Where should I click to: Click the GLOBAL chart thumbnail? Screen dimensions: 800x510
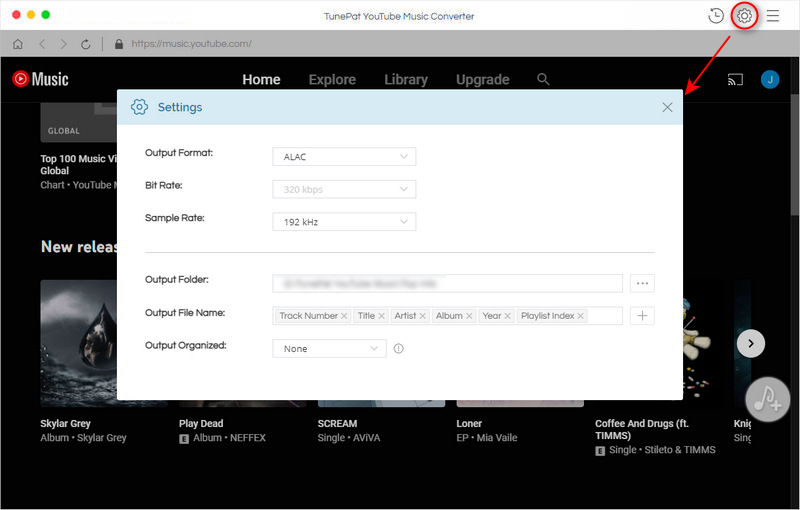click(79, 122)
